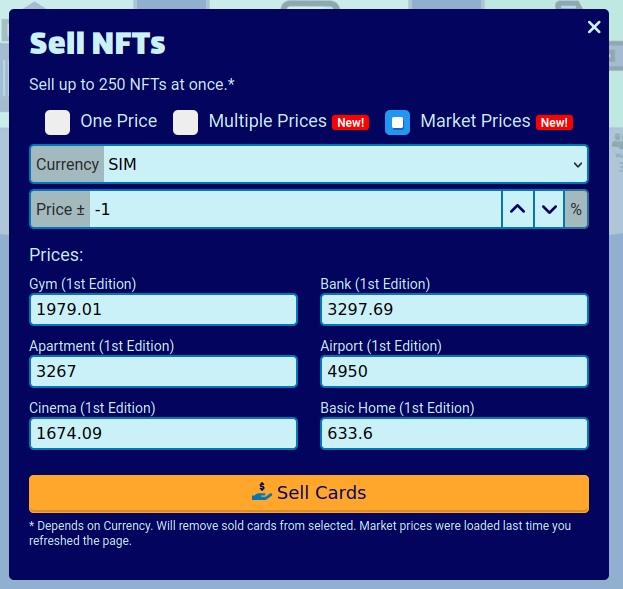Click the Price ± input field
Image resolution: width=623 pixels, height=589 pixels.
295,210
